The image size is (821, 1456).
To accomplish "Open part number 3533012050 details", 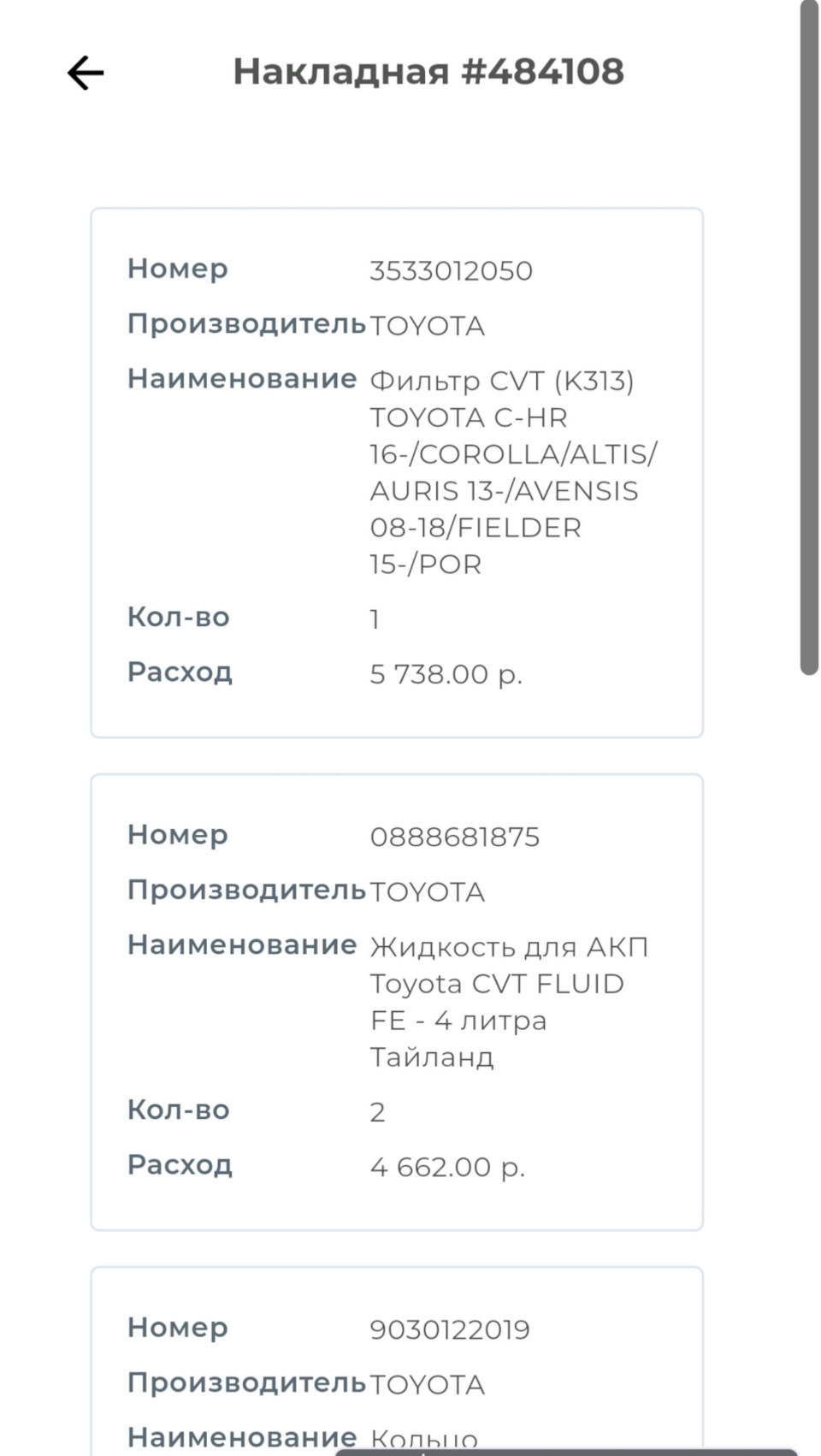I will point(450,269).
